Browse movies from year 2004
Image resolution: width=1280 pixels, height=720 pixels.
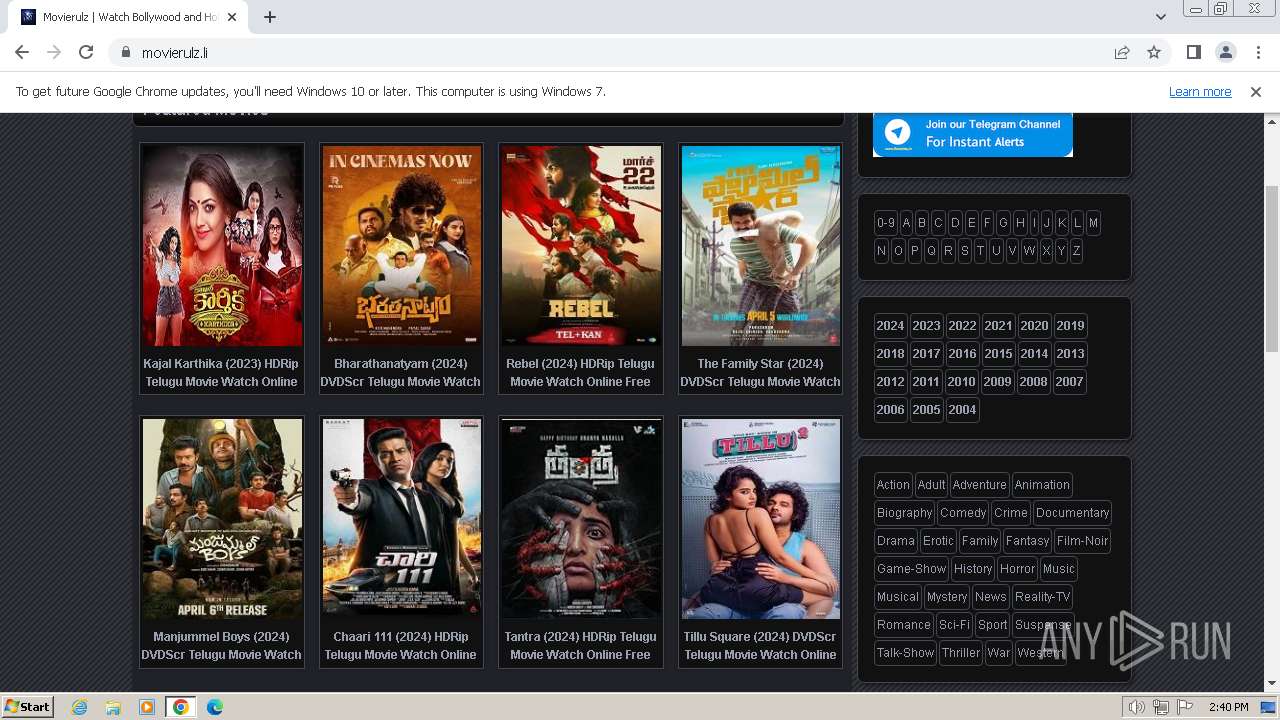[962, 410]
